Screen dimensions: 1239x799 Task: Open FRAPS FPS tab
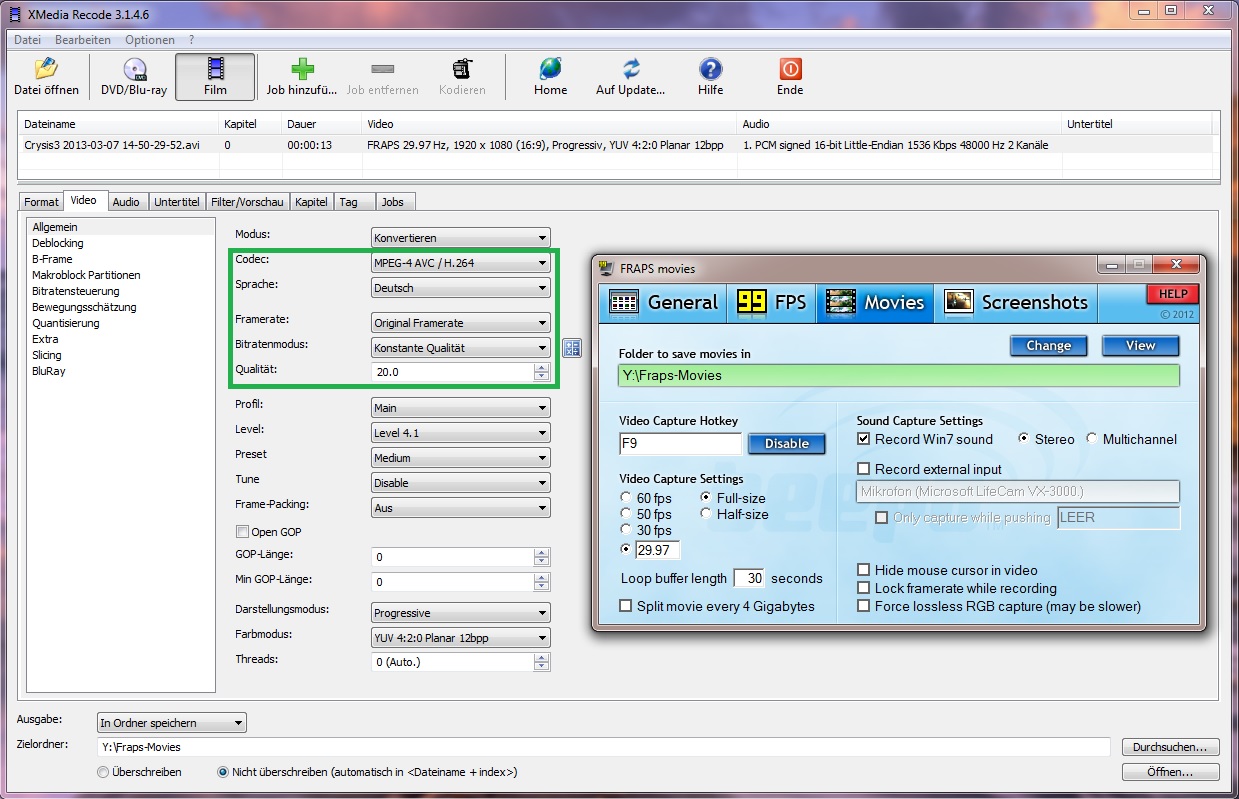coord(772,302)
